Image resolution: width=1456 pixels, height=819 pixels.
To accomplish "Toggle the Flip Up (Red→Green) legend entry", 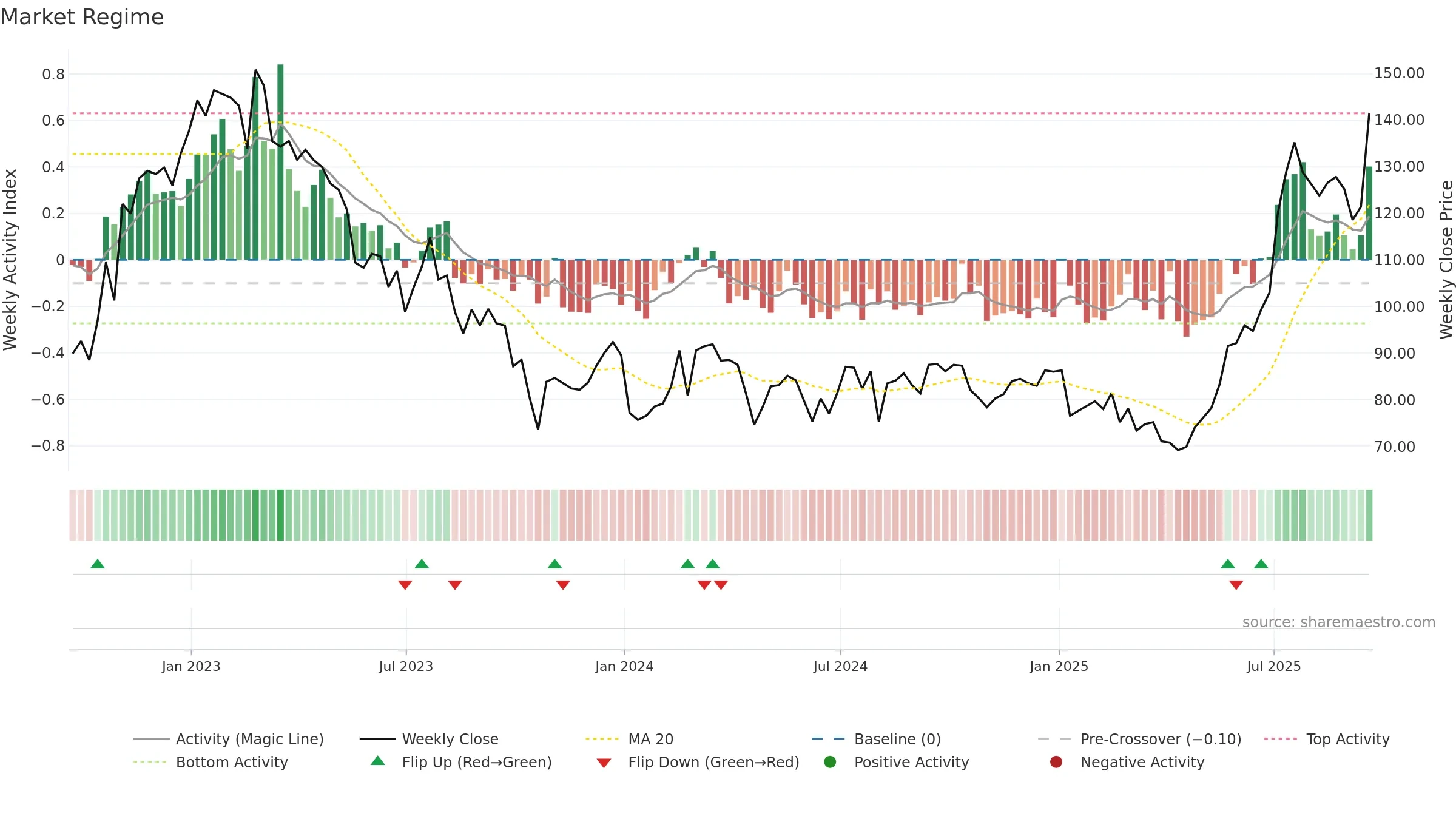I will (x=461, y=762).
